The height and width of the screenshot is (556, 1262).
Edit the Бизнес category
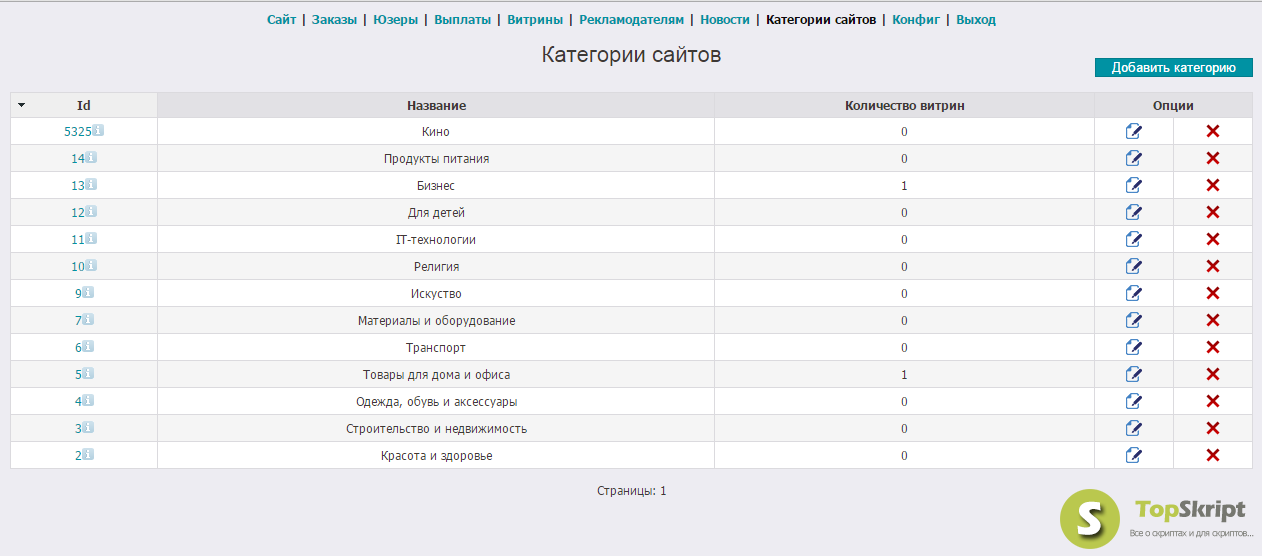pos(1134,185)
